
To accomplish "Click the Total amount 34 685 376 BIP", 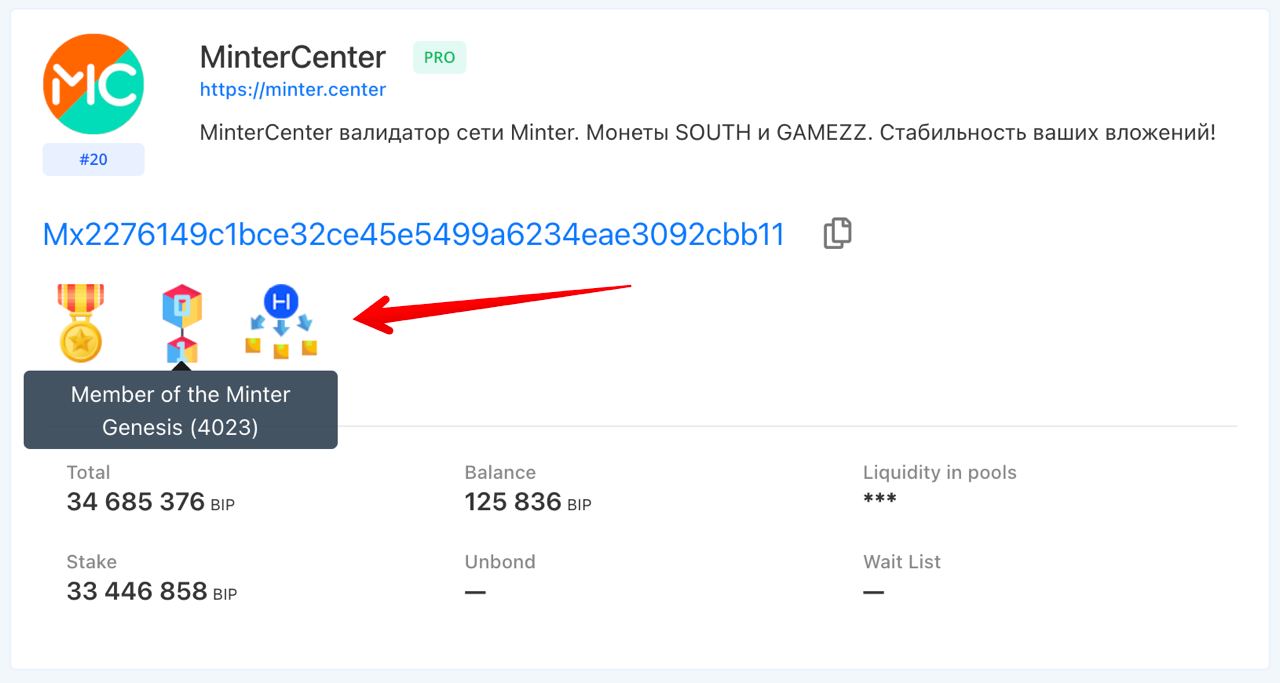I will 151,502.
